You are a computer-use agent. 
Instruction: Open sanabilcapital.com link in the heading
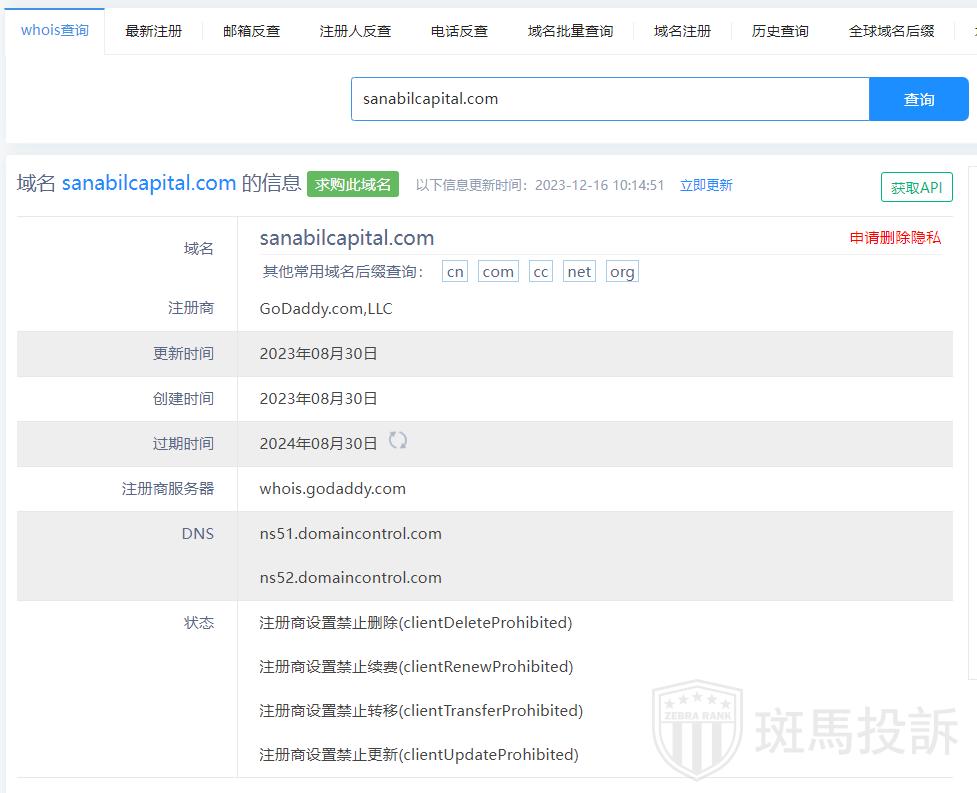click(149, 183)
